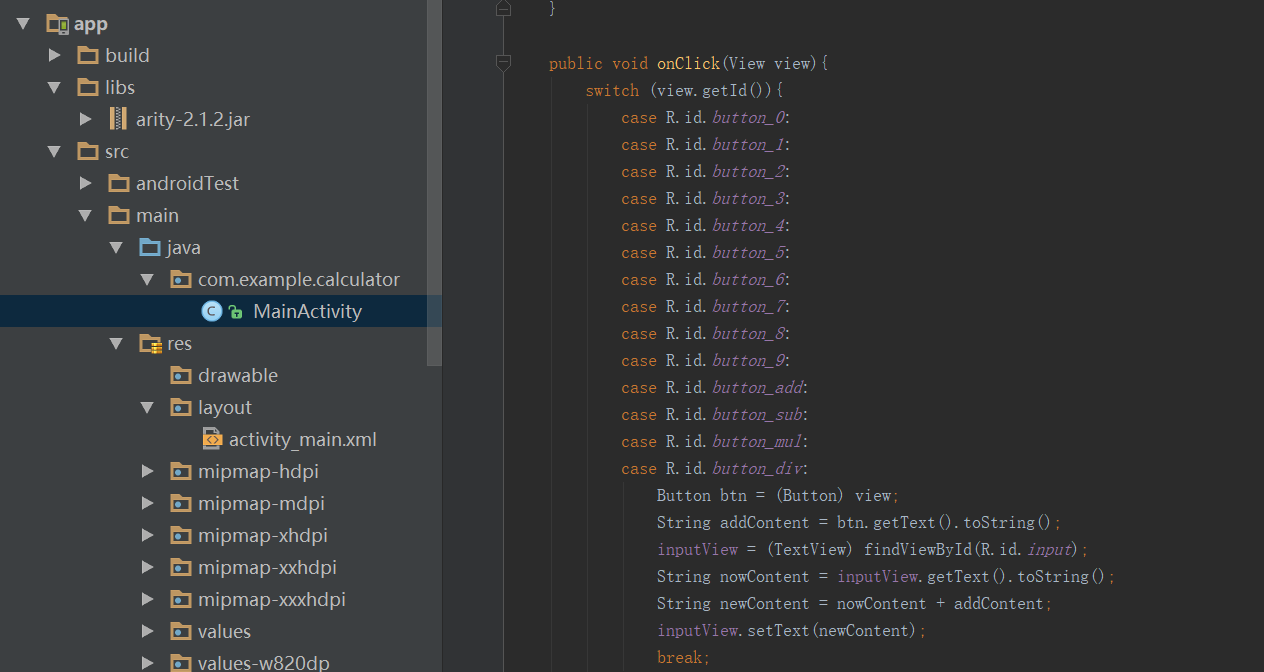Select the values folder
Screen dimensions: 1264x672
click(x=224, y=632)
